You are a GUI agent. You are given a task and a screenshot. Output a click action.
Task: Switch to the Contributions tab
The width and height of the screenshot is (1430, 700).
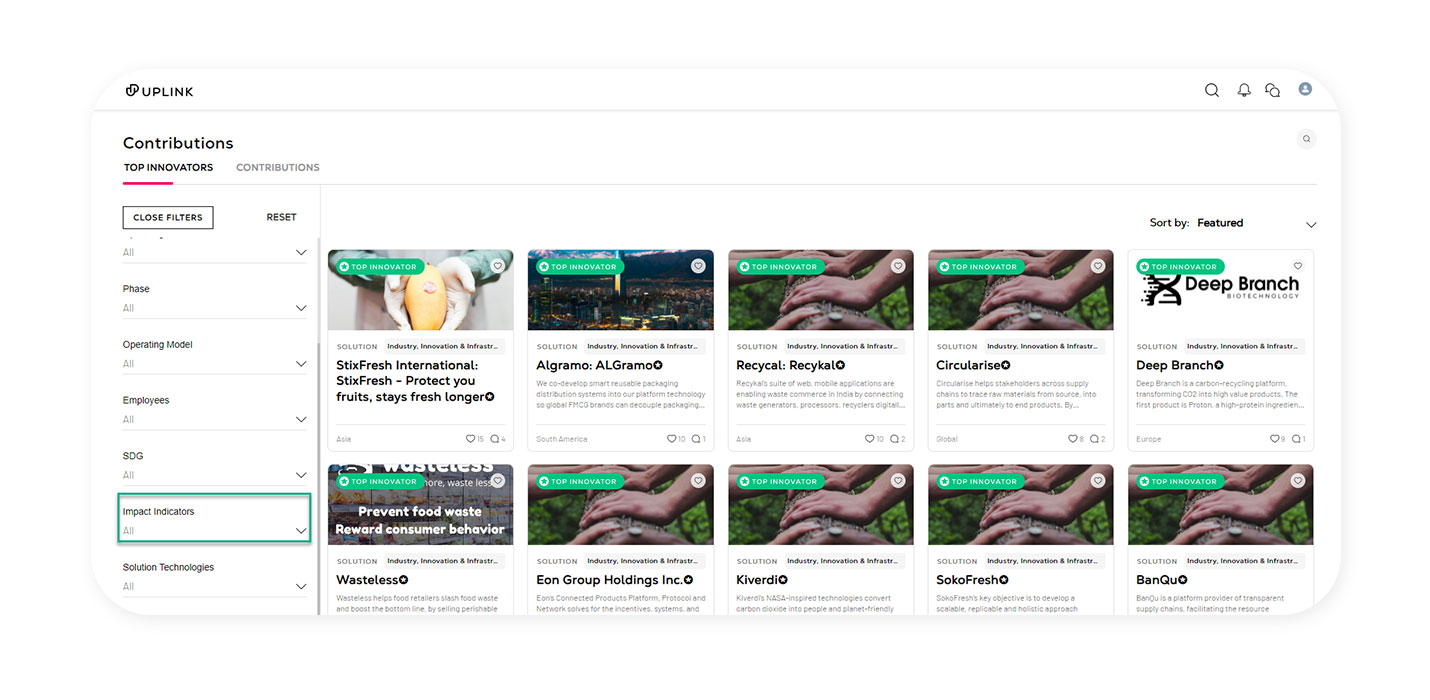coord(277,167)
